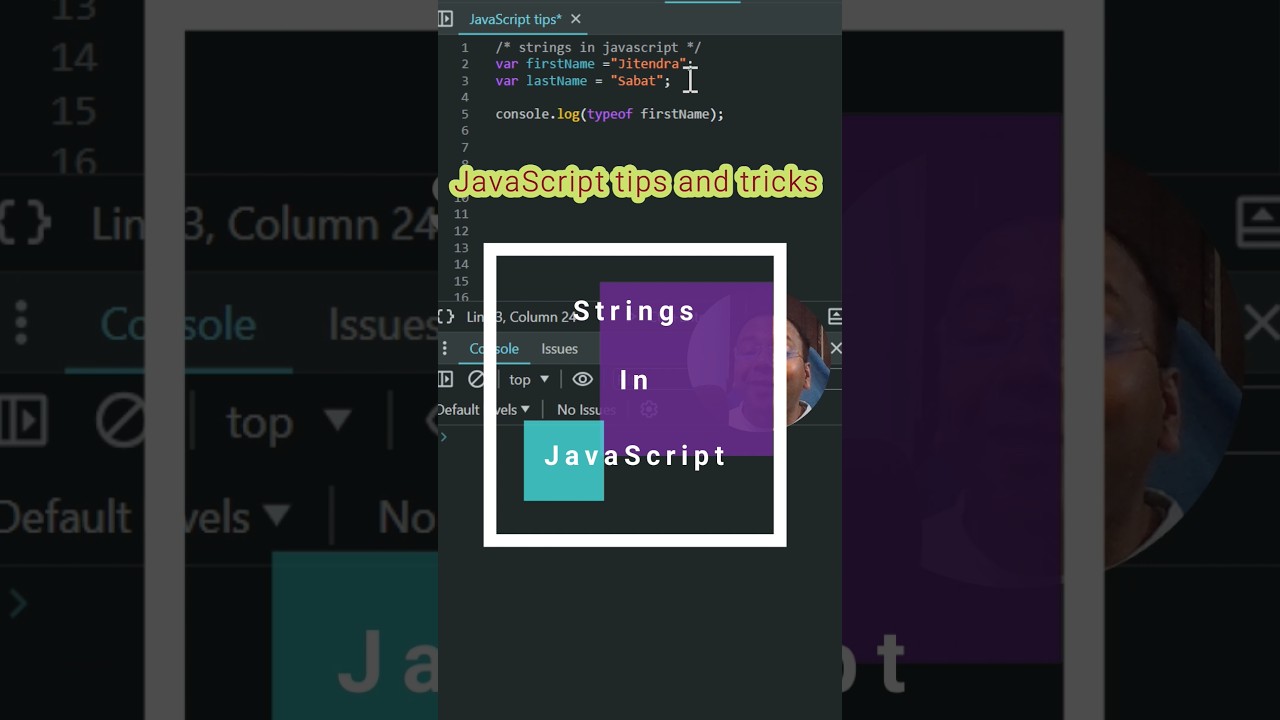Viewport: 1280px width, 720px height.
Task: Click the console prompt input line
Action: coord(640,437)
